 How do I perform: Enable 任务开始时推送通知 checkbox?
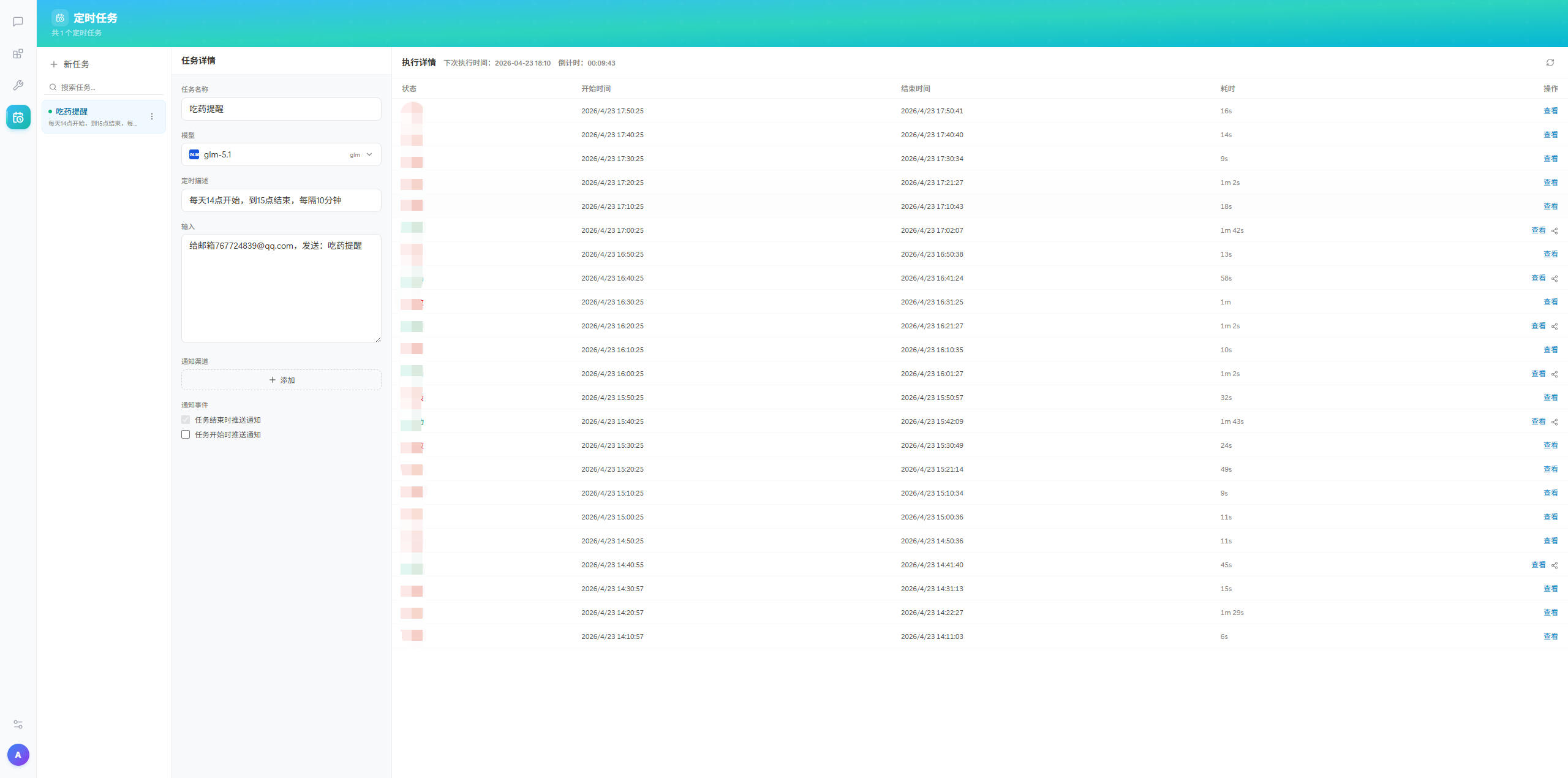[x=186, y=434]
